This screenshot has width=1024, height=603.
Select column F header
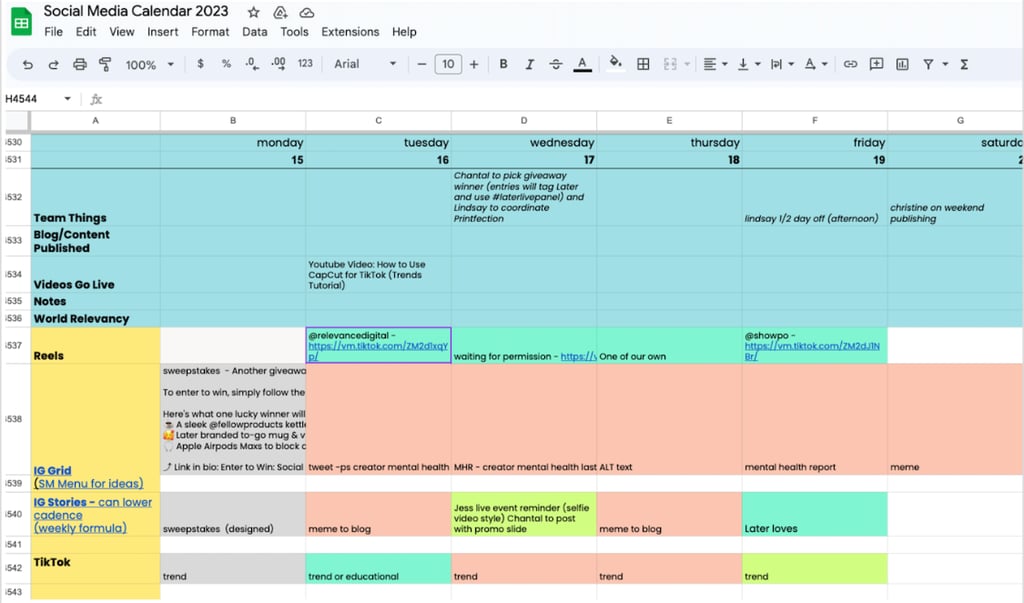pyautogui.click(x=814, y=120)
